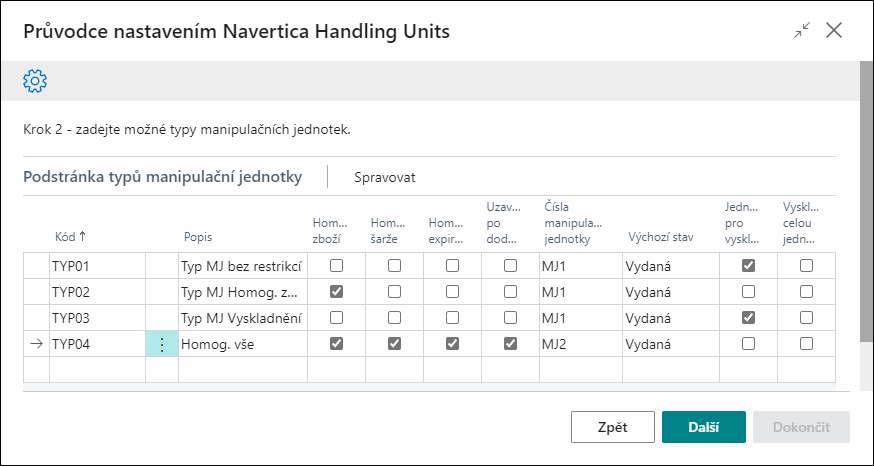Sort by the Kód column header

tap(70, 236)
